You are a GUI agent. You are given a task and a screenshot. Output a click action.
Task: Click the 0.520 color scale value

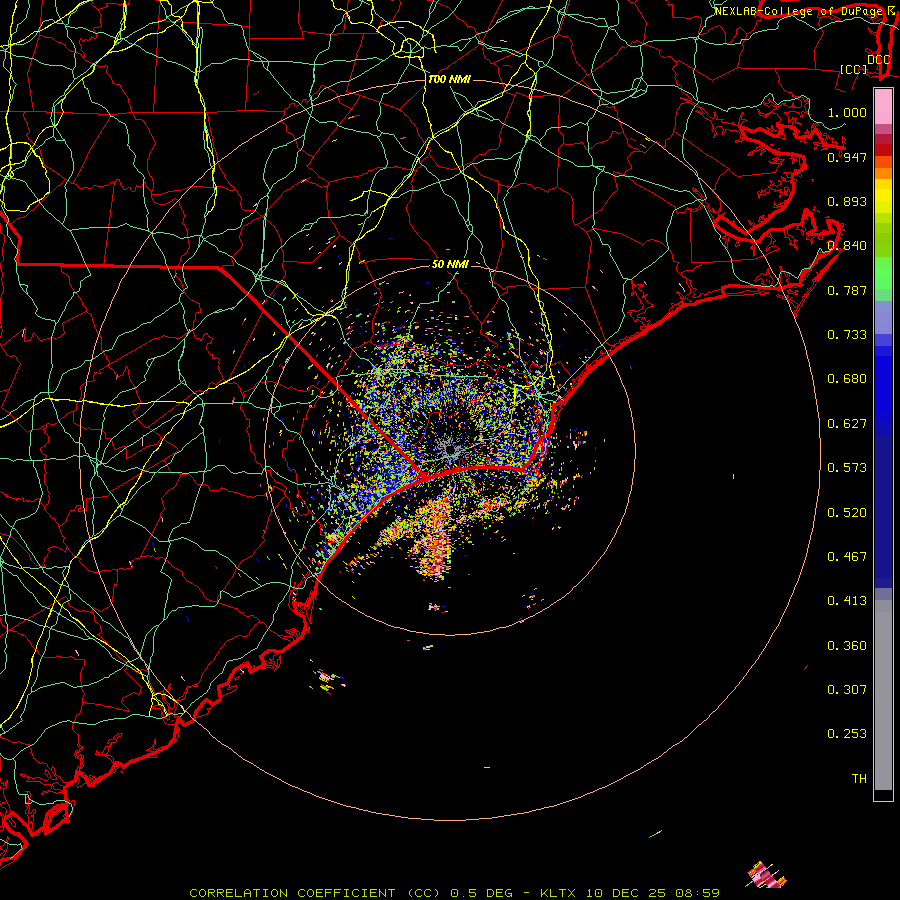click(x=847, y=513)
